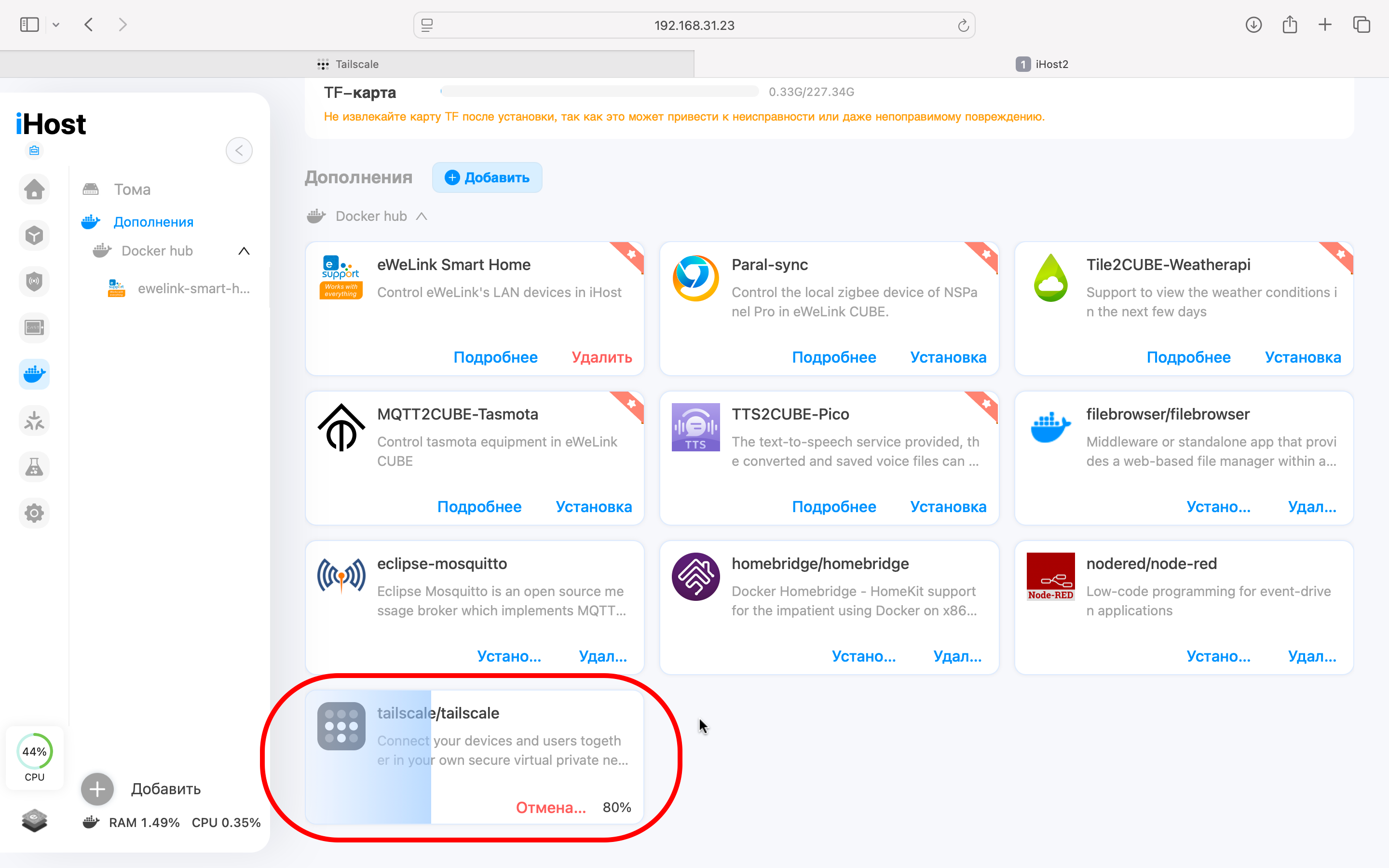
Task: Click the homebridge purple icon
Action: click(695, 576)
